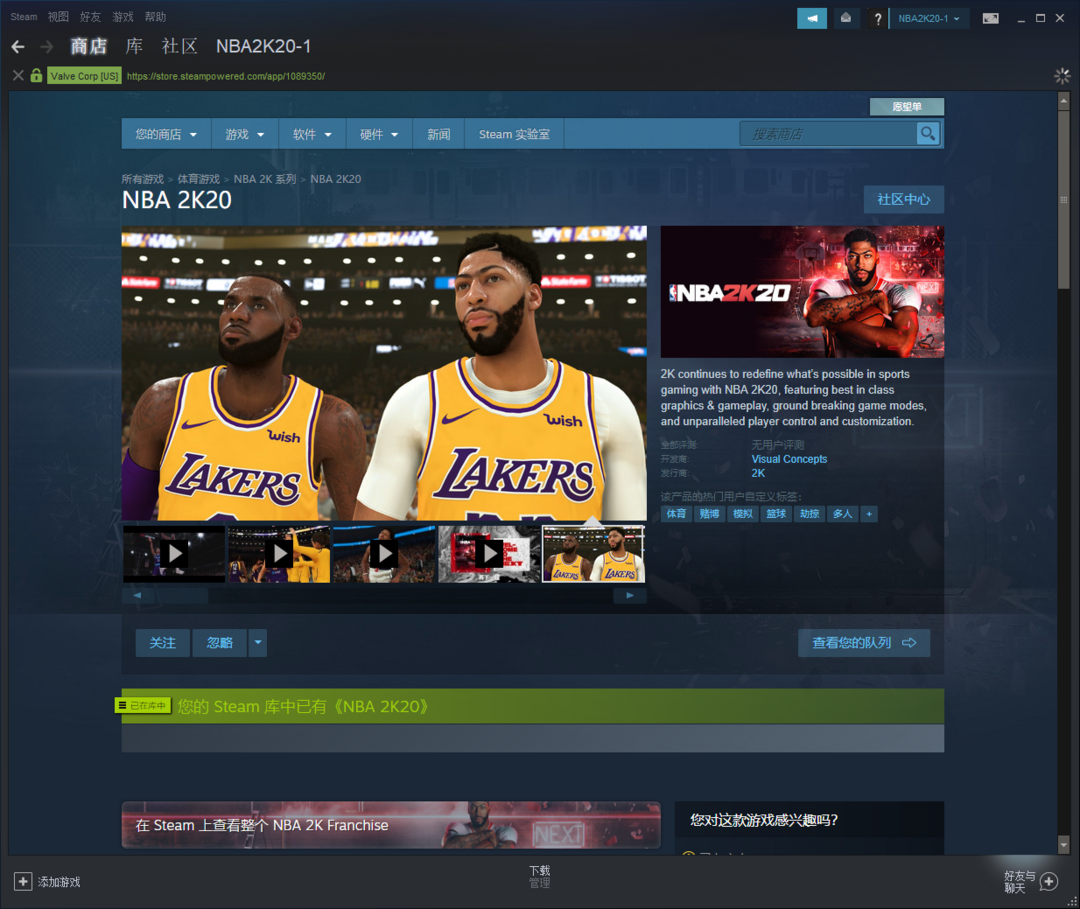The height and width of the screenshot is (909, 1080).
Task: Stop page loading with the X icon
Action: [x=17, y=76]
